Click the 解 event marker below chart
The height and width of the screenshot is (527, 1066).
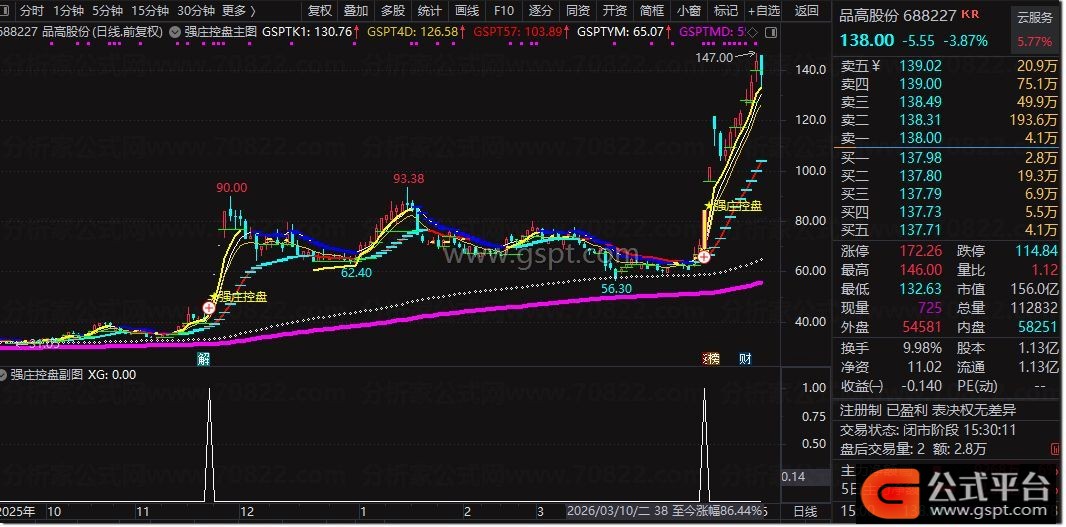(x=203, y=359)
